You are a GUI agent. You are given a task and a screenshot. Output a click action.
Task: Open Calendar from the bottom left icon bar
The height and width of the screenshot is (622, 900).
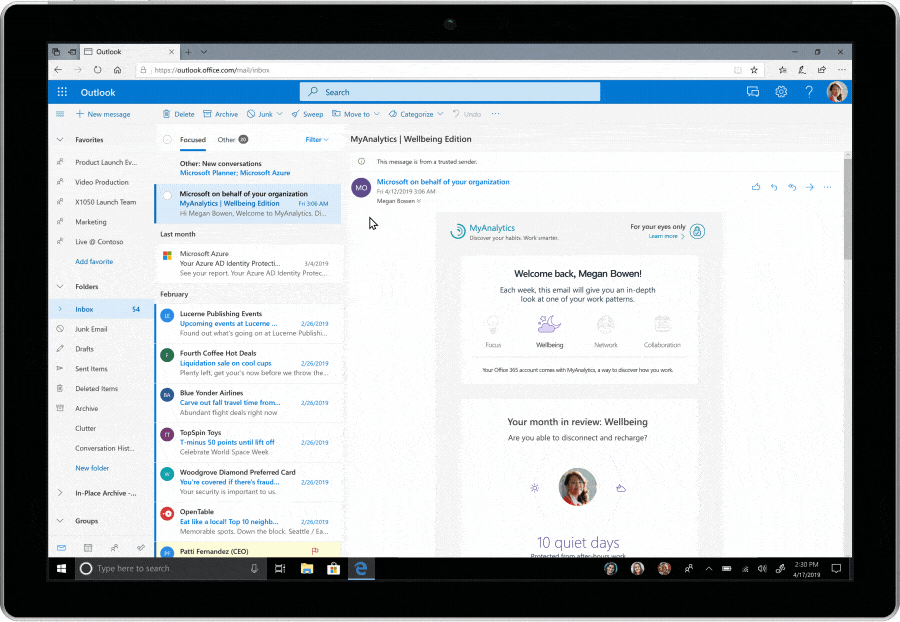coord(87,548)
